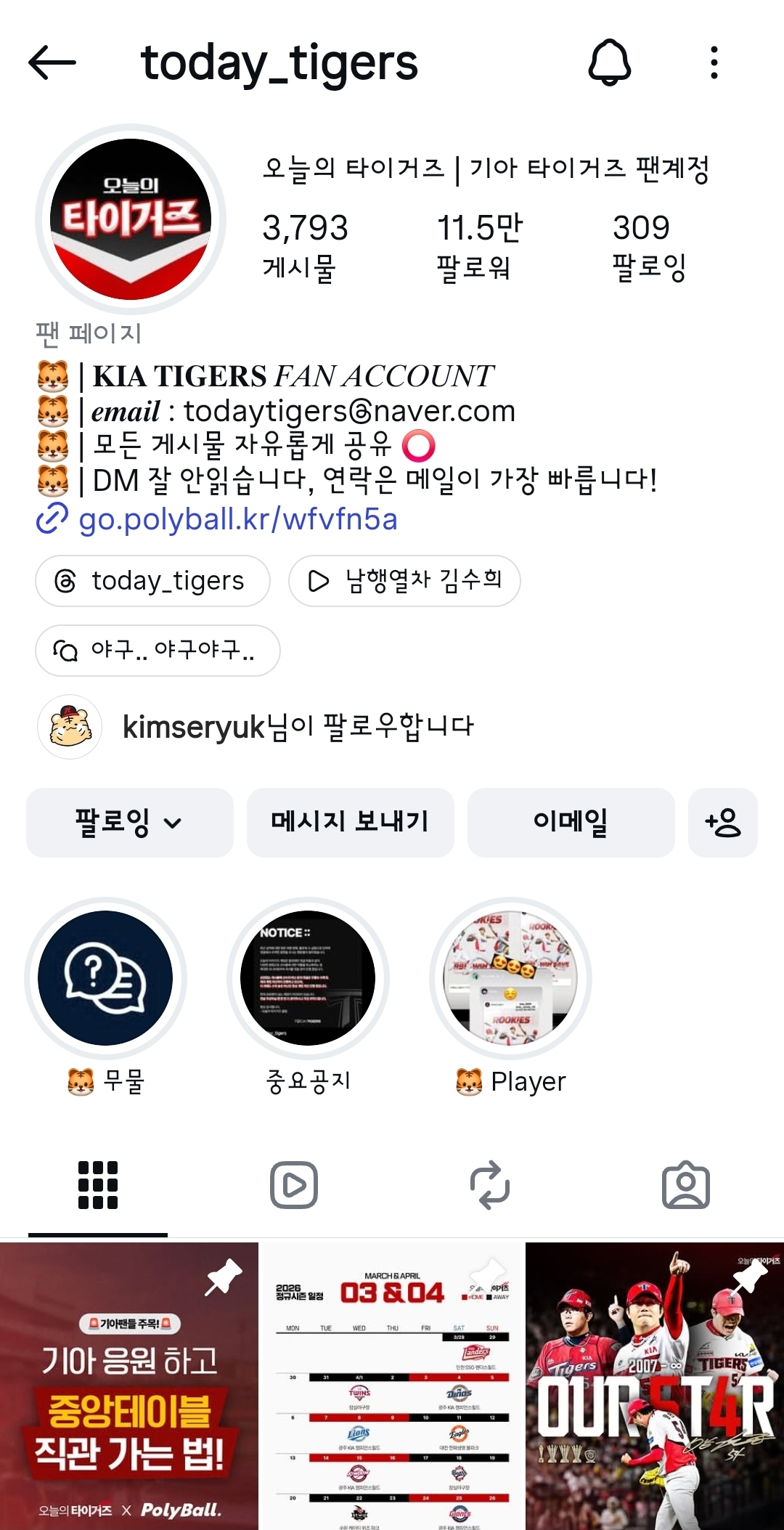View the 무물 story highlight
This screenshot has width=784, height=1530.
click(x=105, y=978)
